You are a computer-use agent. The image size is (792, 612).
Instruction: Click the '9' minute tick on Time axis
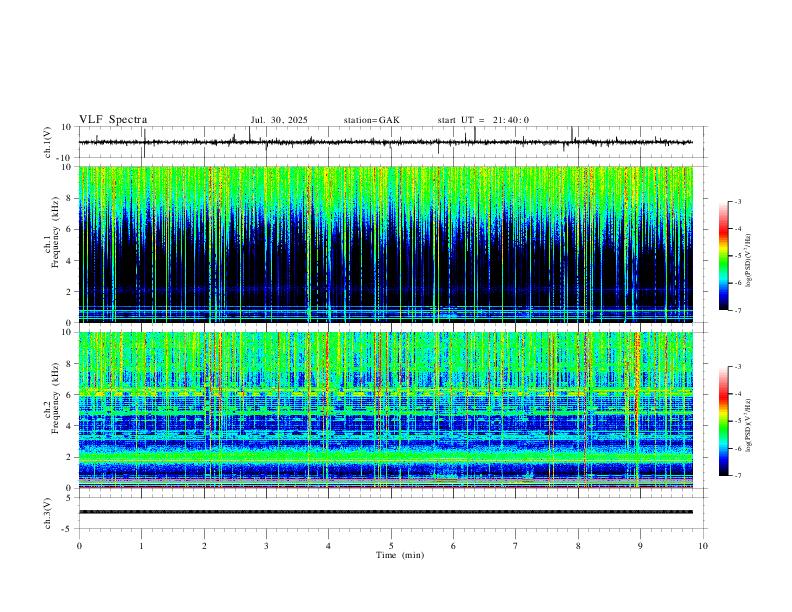pyautogui.click(x=640, y=546)
